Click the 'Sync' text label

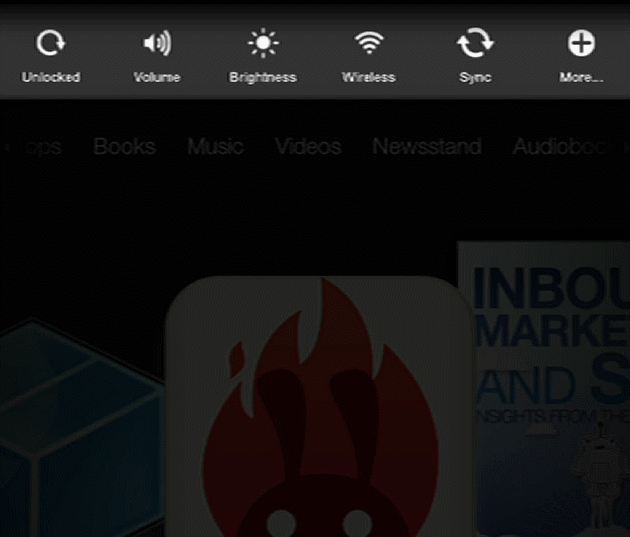[x=475, y=77]
